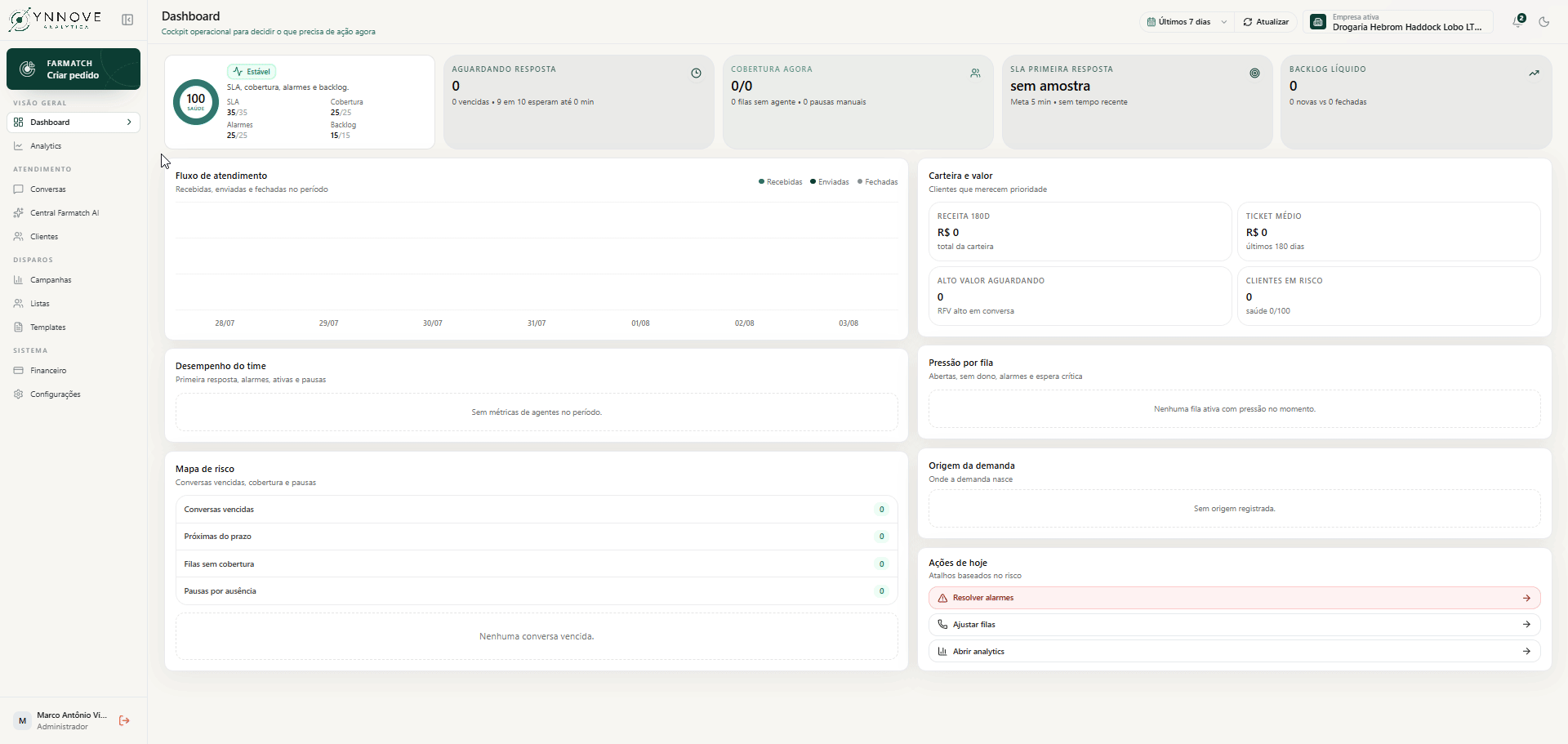Toggle the Recebidas series in the legend
Screen dimensions: 1568x744
coord(781,182)
